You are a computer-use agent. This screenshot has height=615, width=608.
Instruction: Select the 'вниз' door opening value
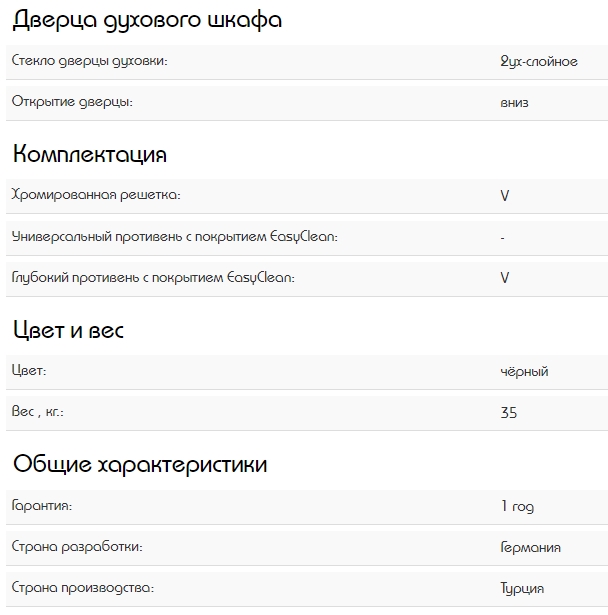coord(514,102)
